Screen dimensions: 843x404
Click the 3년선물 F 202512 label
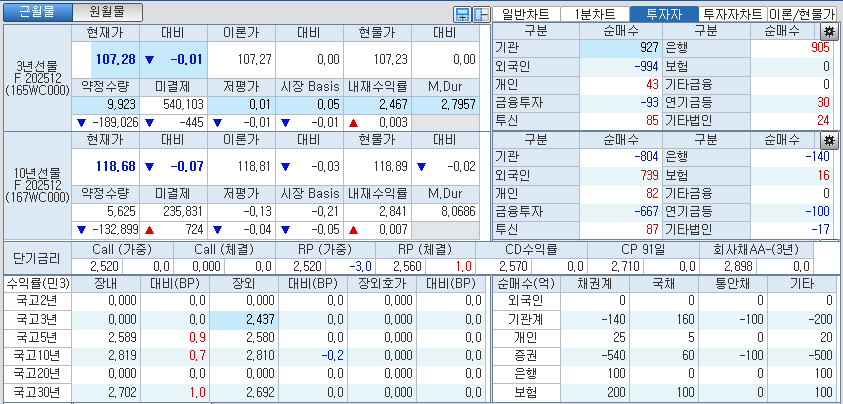38,78
